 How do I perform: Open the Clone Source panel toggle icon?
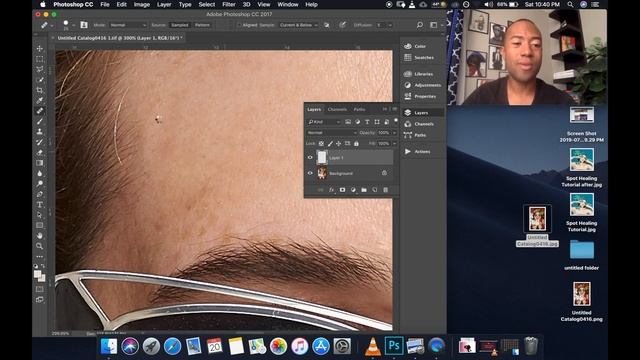coord(84,25)
